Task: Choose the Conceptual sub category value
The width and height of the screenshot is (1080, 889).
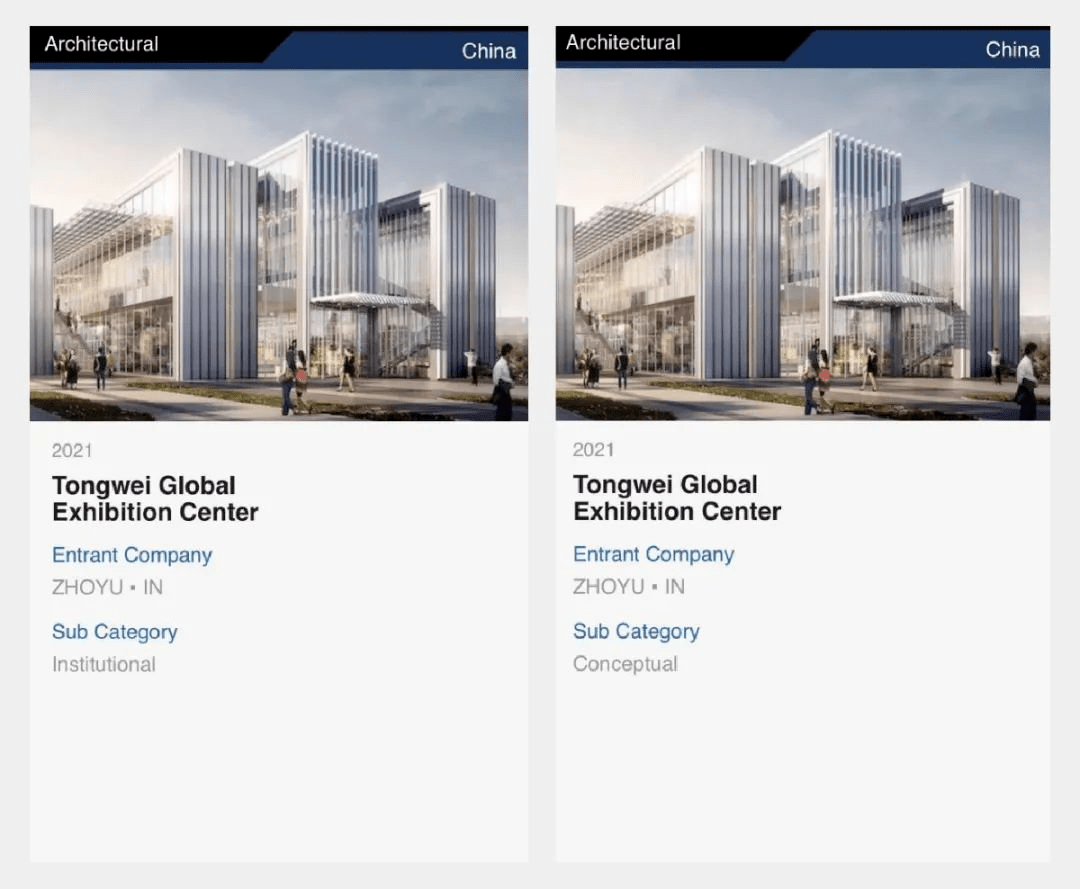Action: pyautogui.click(x=625, y=664)
